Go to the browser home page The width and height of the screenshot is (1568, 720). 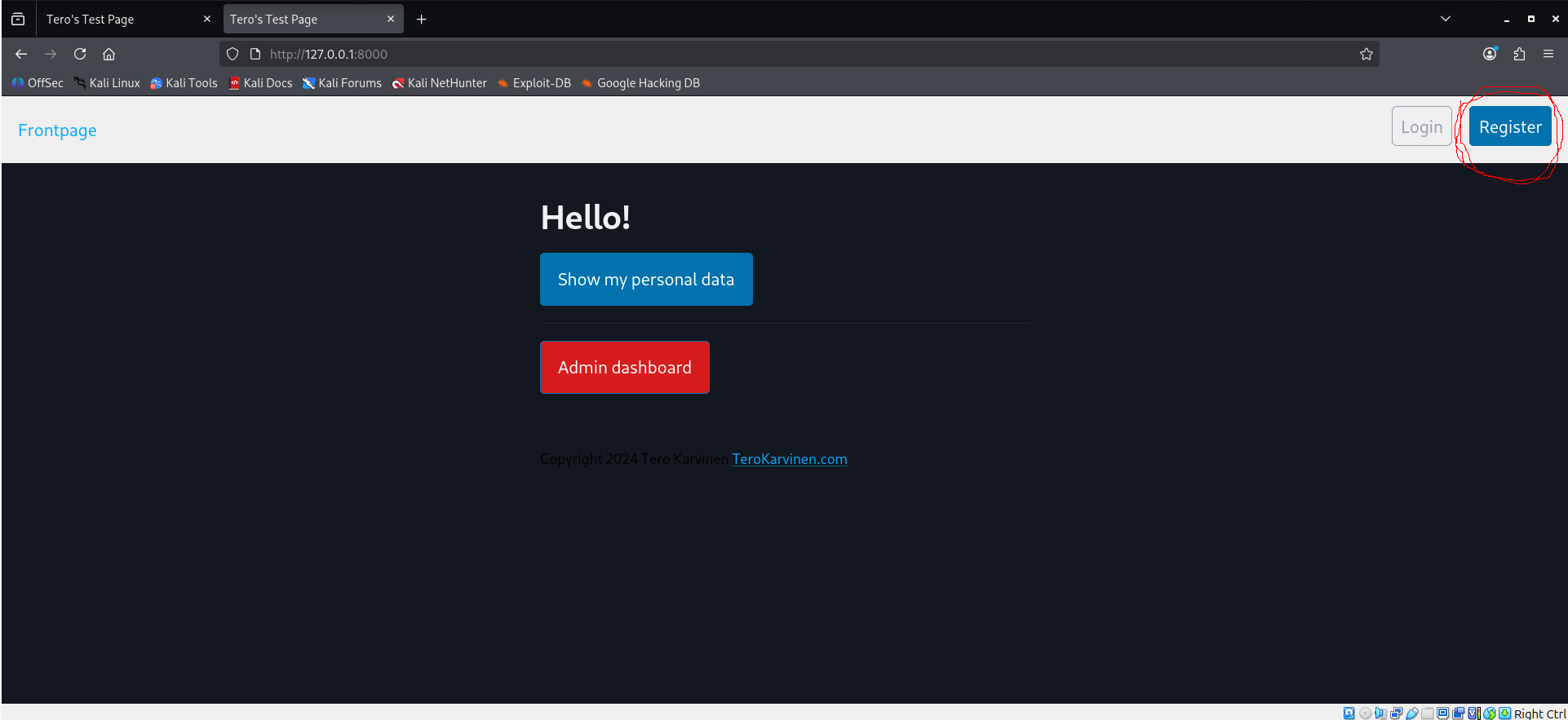point(109,54)
